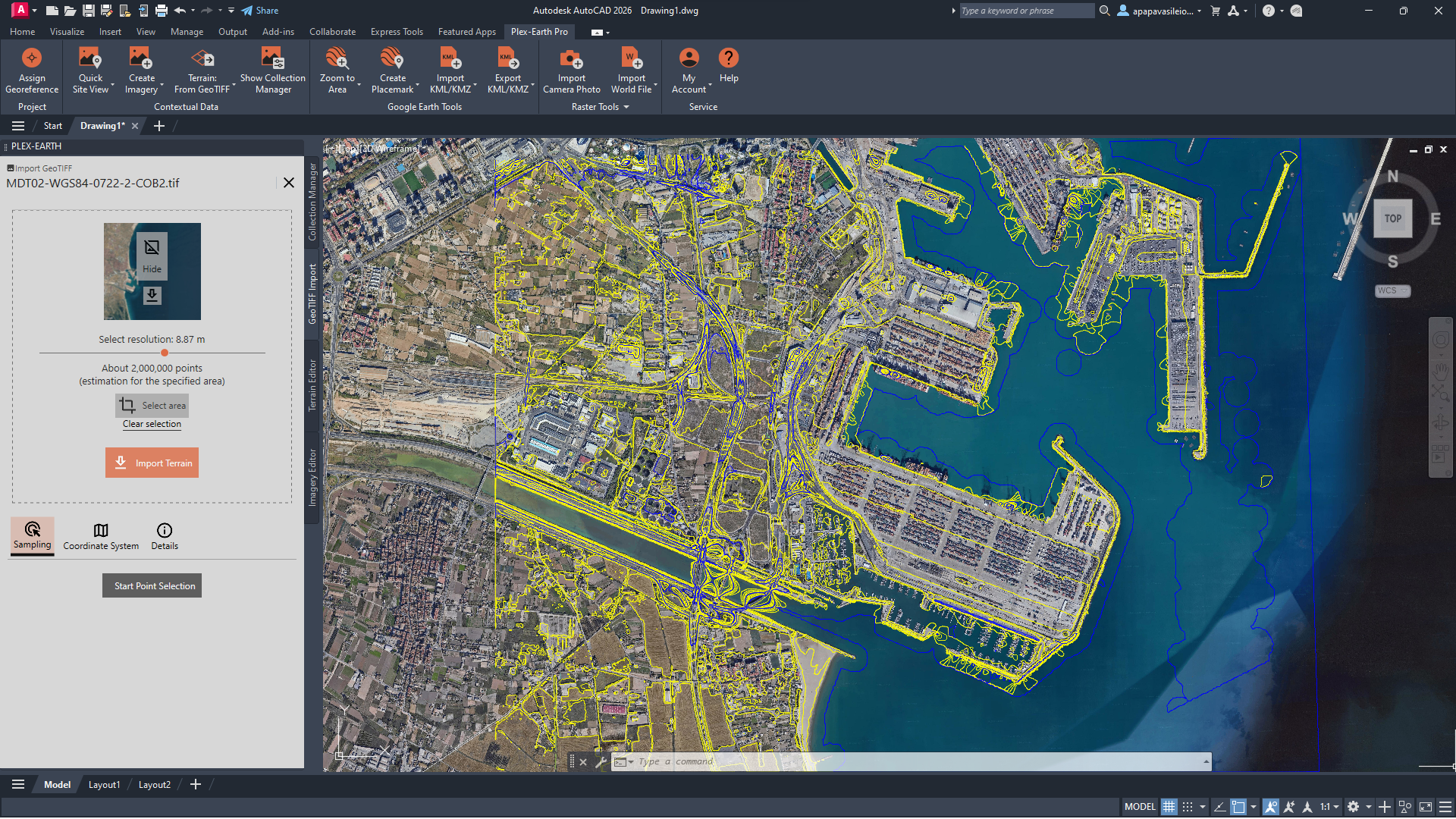Expand the Raster Tools panel dropdown

(626, 108)
